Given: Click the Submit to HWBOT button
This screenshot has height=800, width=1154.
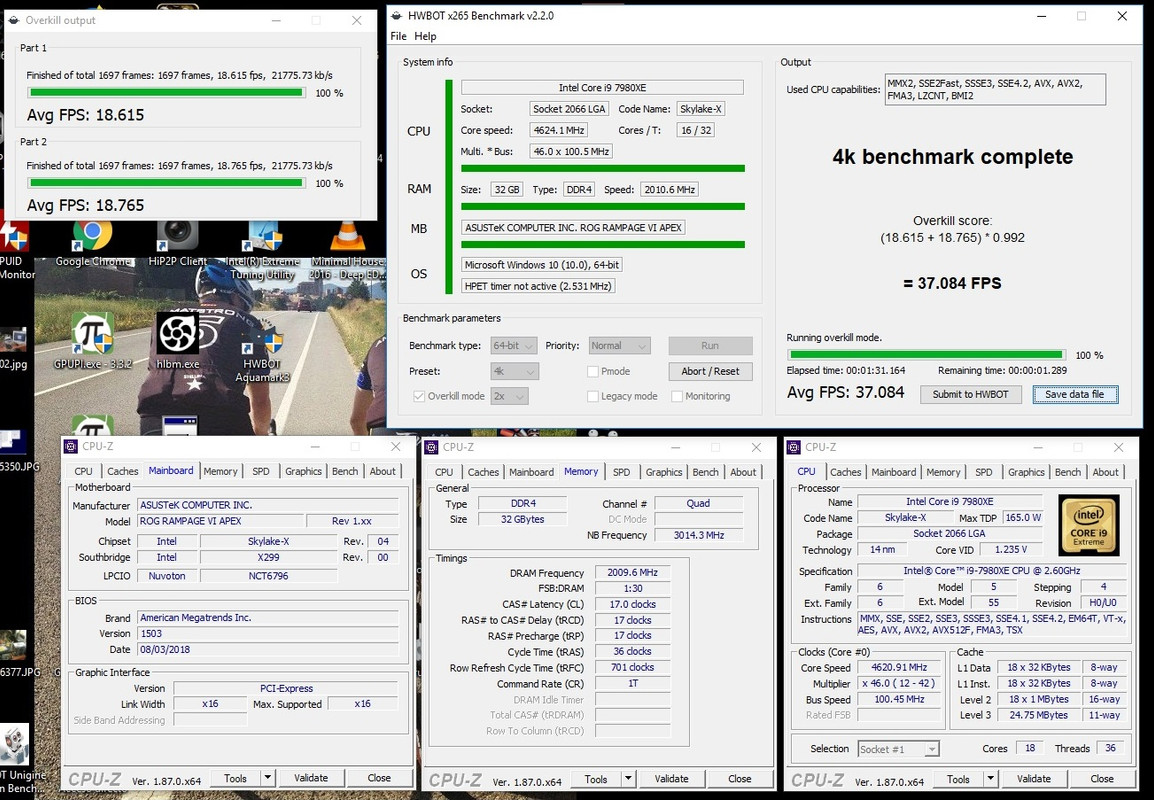Looking at the screenshot, I should click(971, 394).
